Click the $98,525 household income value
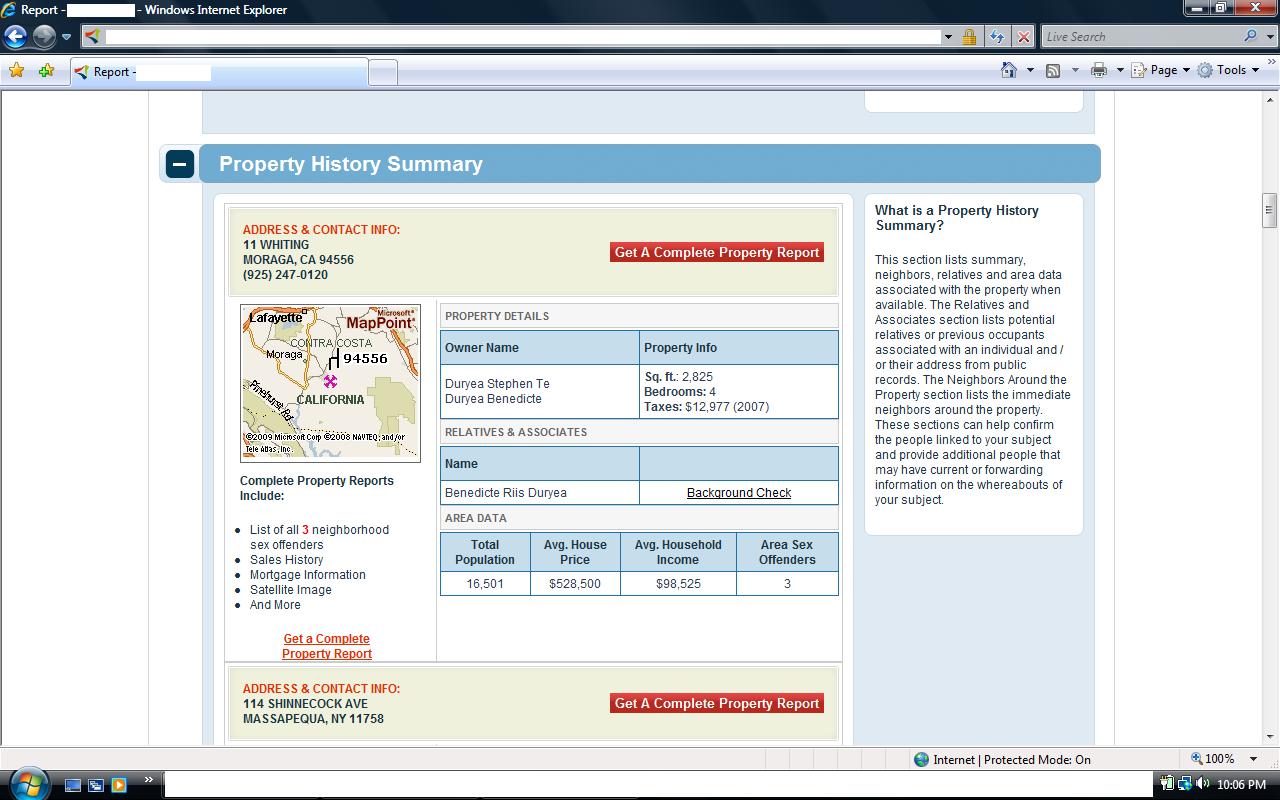 (678, 584)
